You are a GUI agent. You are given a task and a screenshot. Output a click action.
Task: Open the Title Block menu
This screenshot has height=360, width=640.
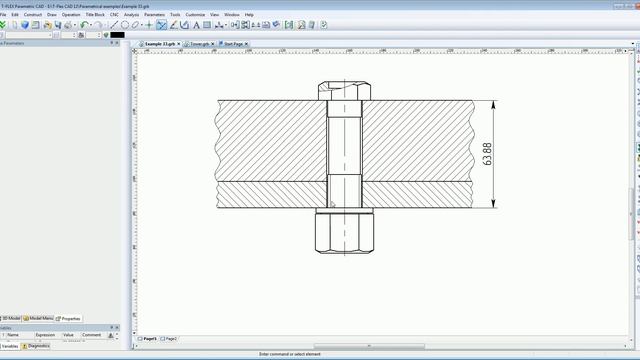pos(95,15)
